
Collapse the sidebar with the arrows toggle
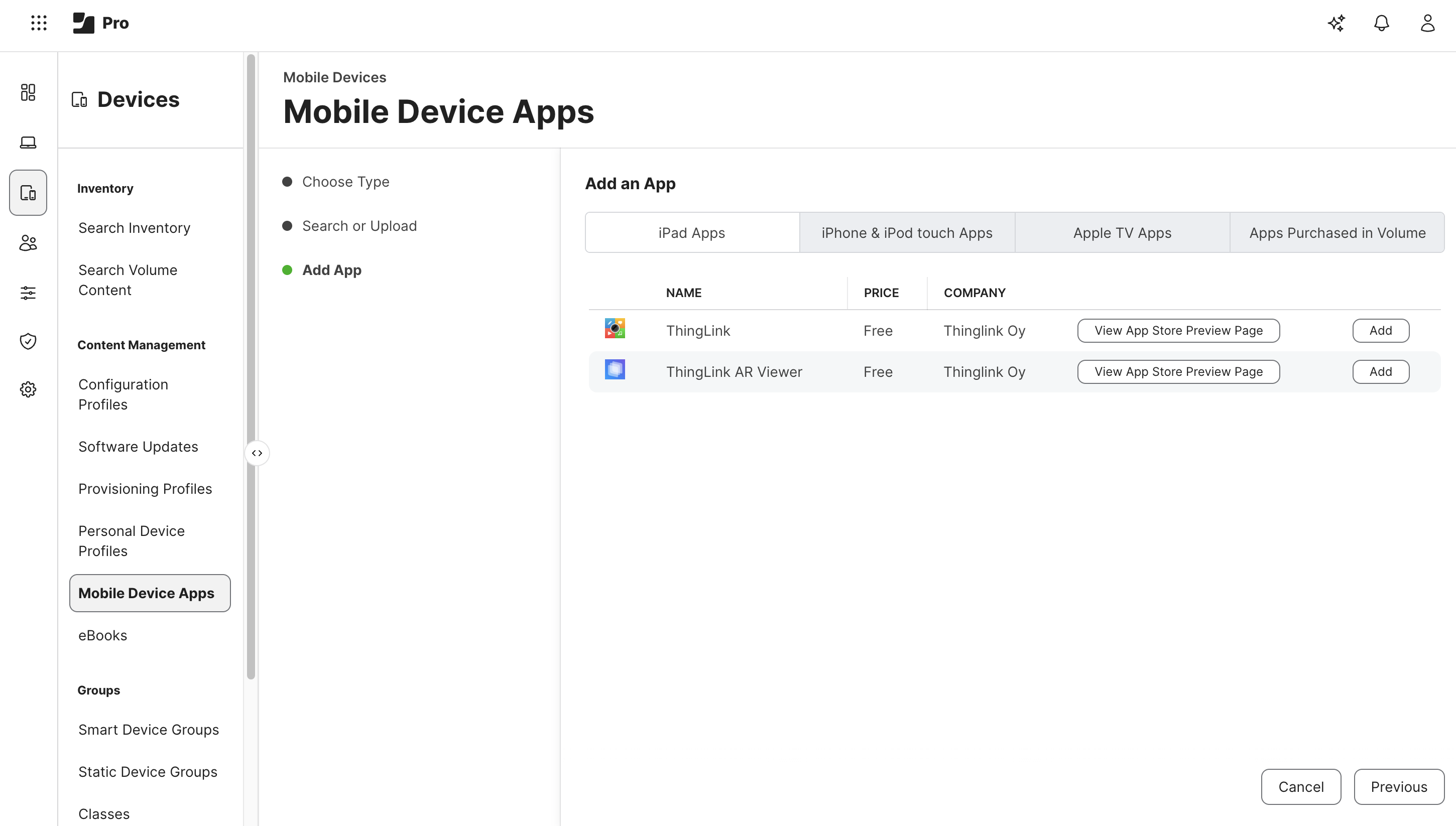(257, 453)
